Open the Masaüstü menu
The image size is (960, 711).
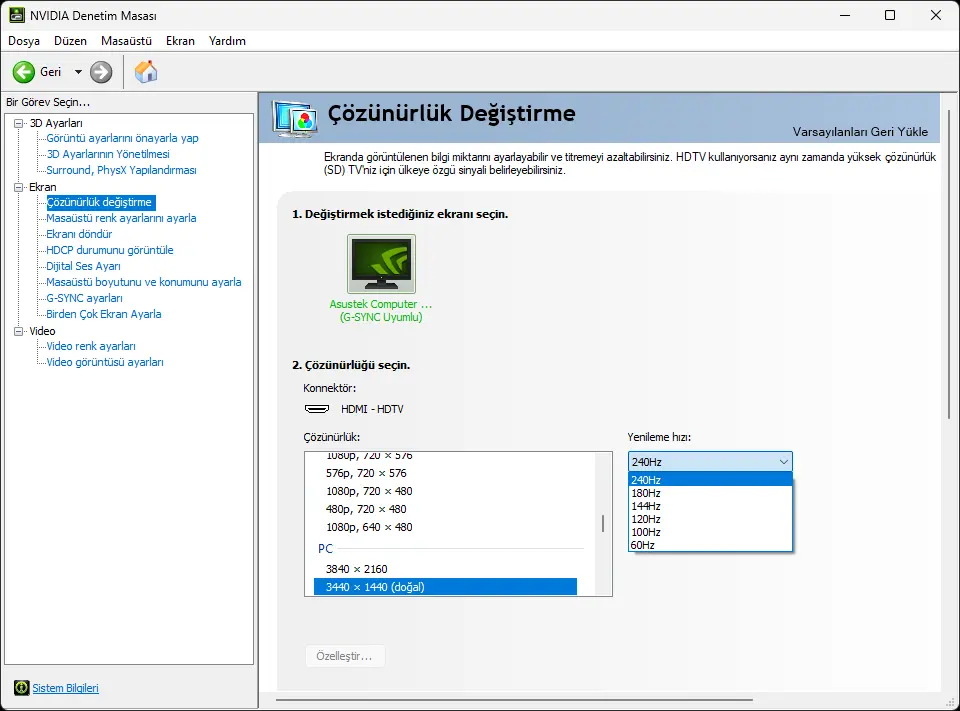click(x=126, y=41)
